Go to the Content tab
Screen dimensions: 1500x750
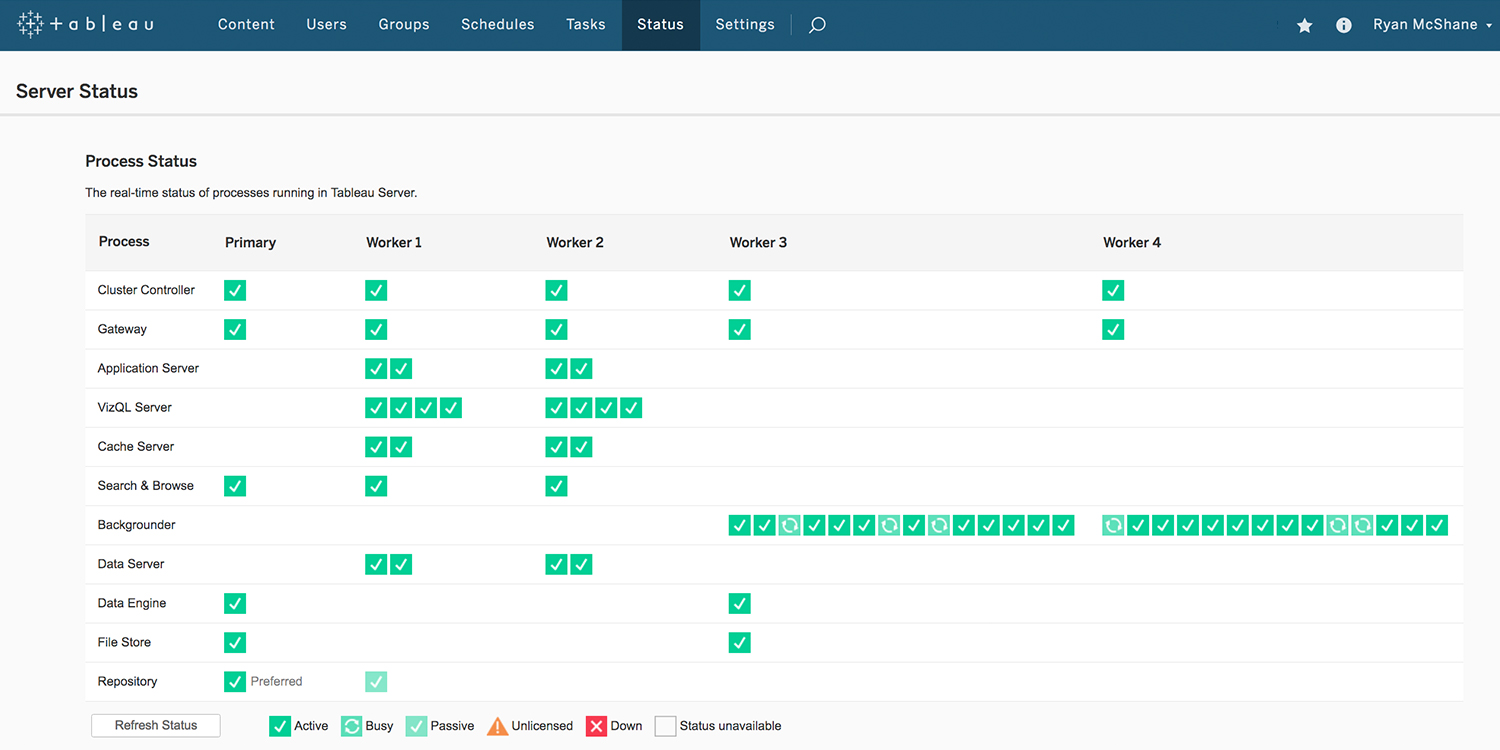tap(246, 24)
